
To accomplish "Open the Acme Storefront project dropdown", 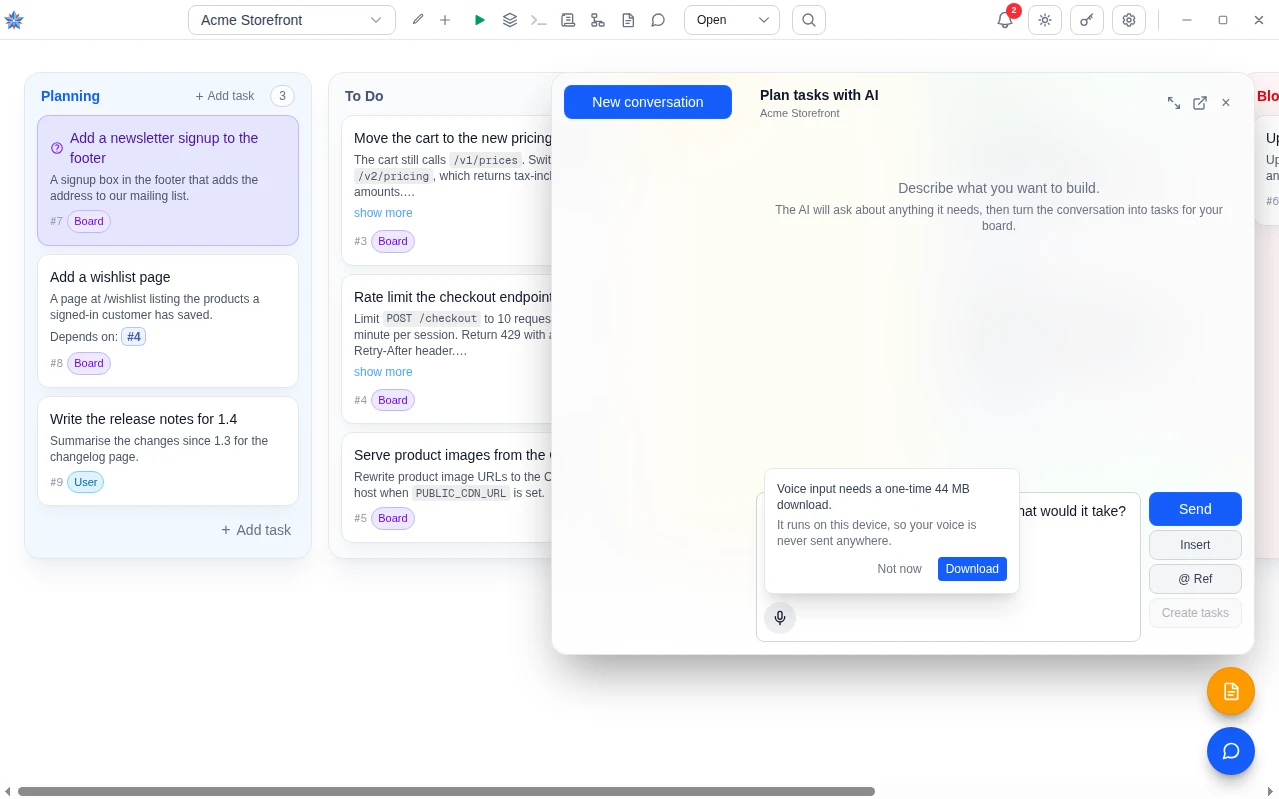I will [x=292, y=20].
